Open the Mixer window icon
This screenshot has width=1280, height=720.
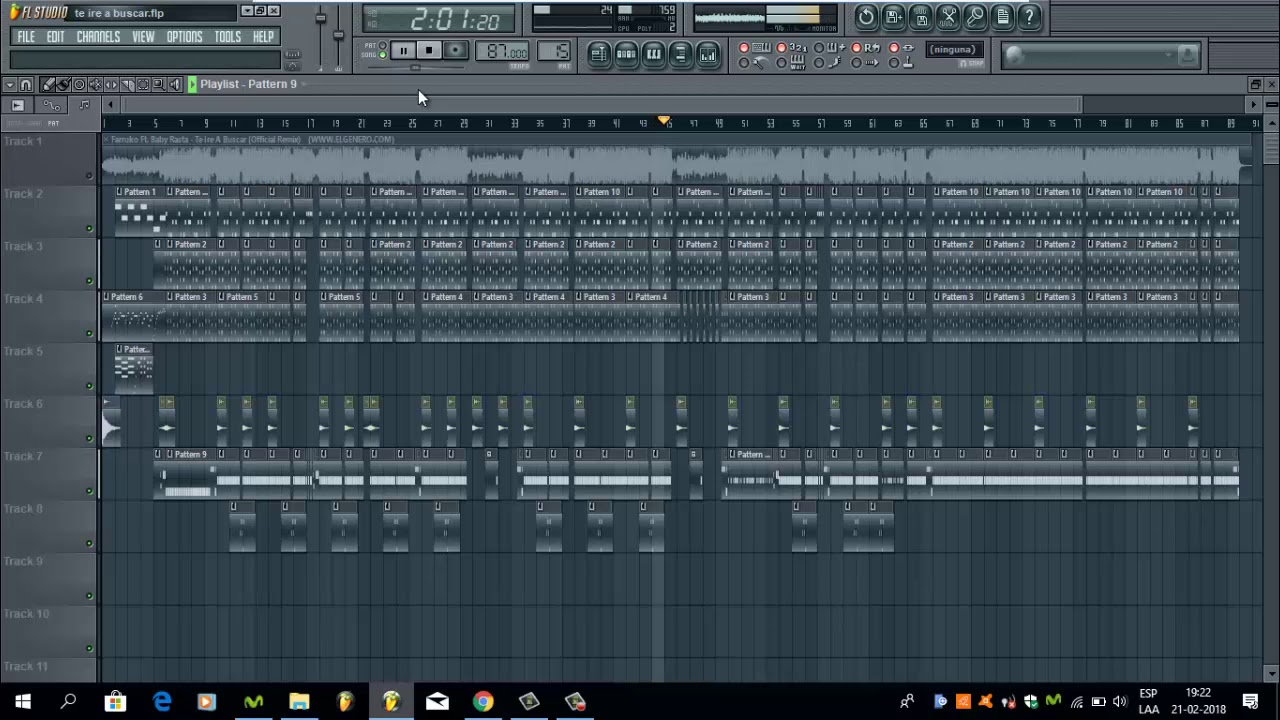point(708,54)
